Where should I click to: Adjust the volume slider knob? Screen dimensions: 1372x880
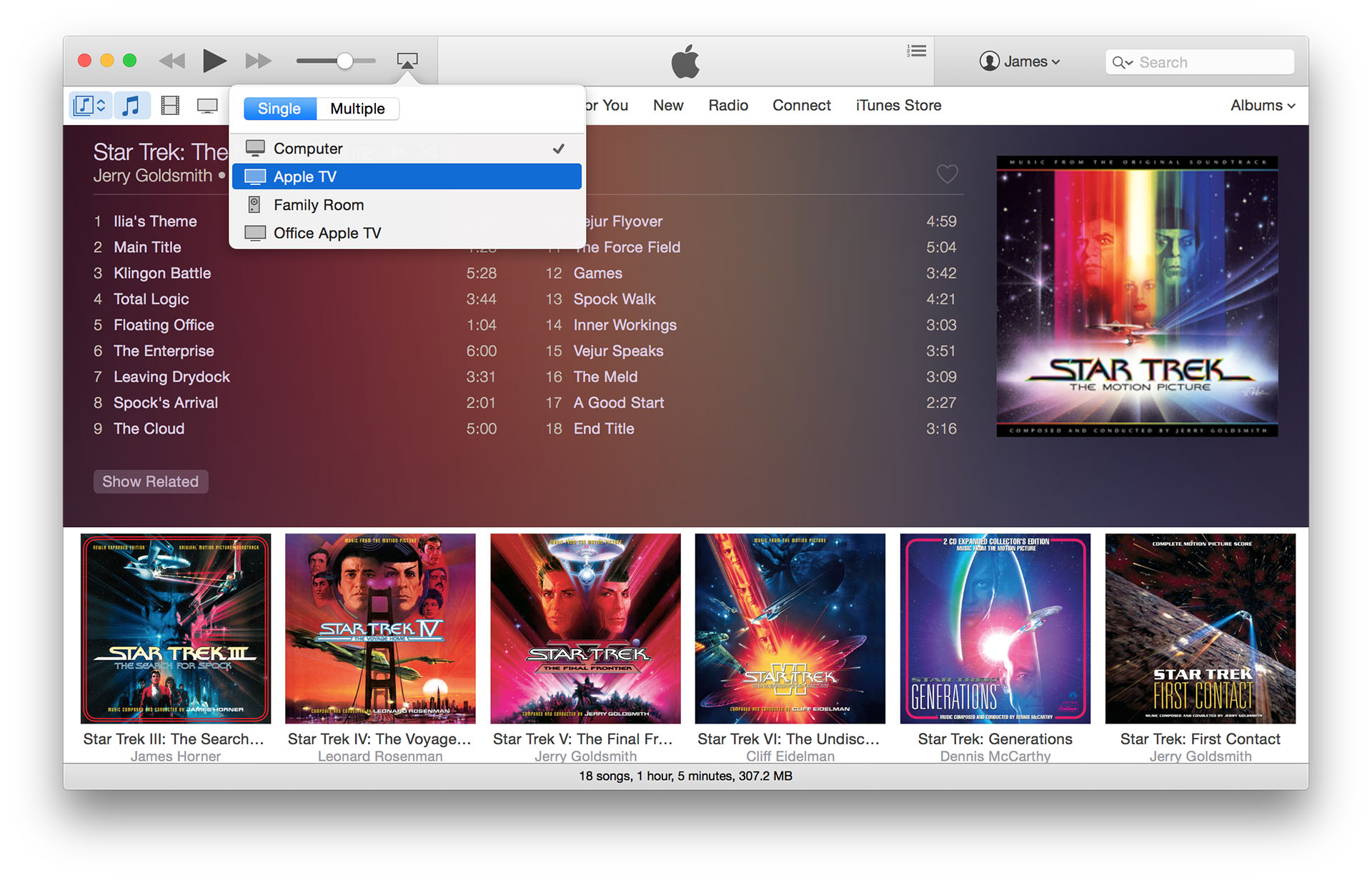(x=344, y=61)
